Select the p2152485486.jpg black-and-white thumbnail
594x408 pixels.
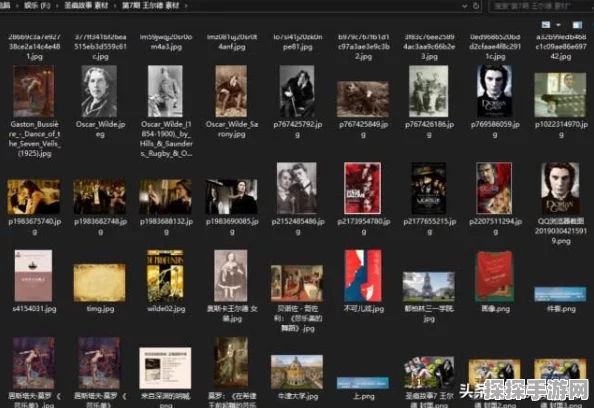(297, 188)
